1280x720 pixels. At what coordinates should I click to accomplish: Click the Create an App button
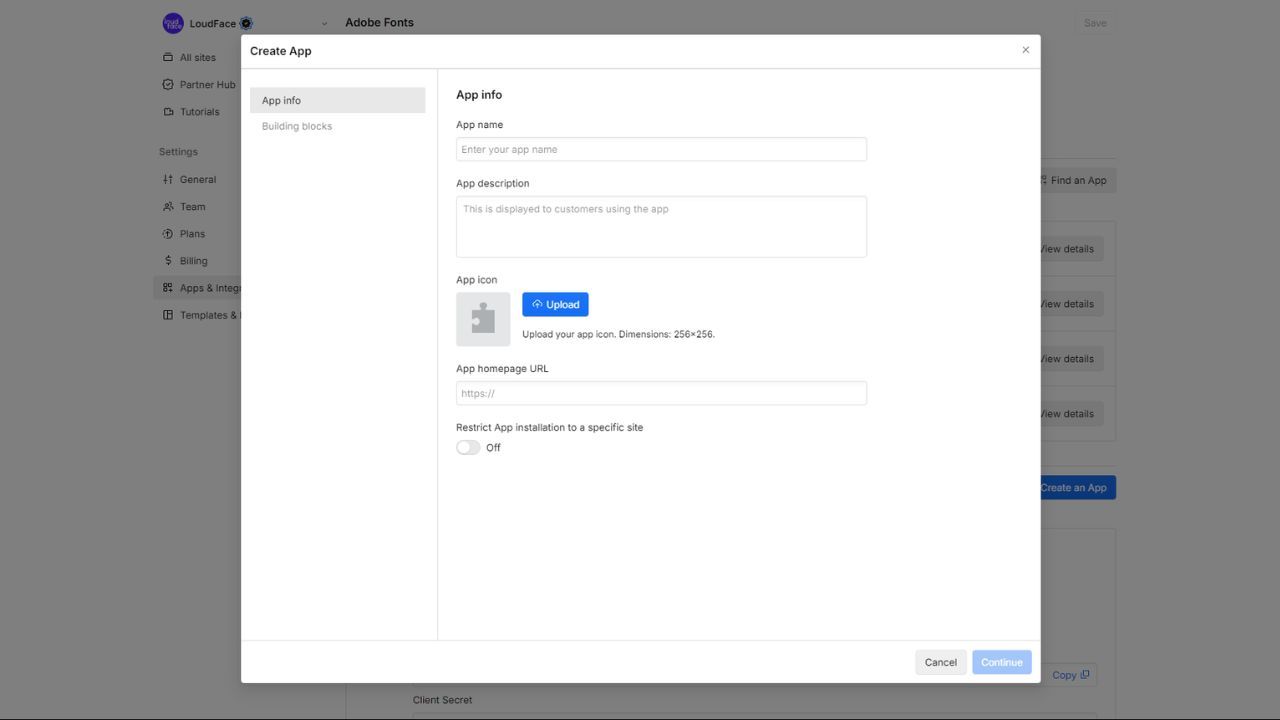1073,487
